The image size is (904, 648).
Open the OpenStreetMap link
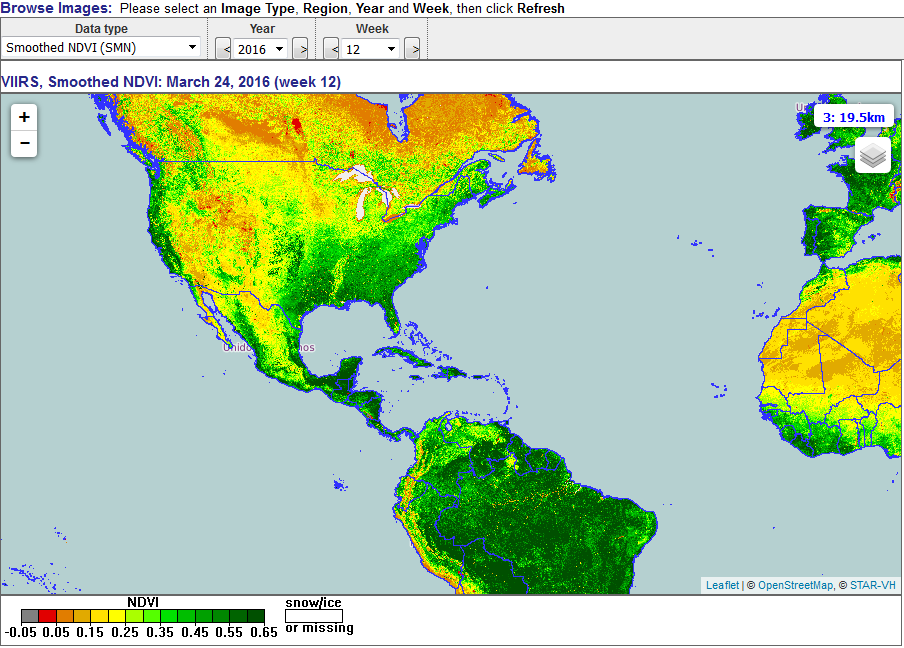point(795,585)
